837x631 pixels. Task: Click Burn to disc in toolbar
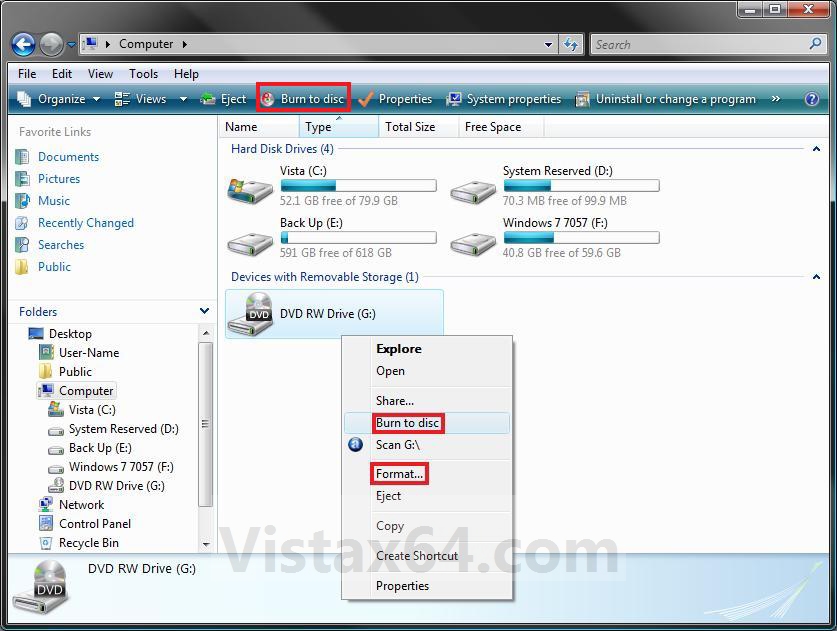[303, 99]
